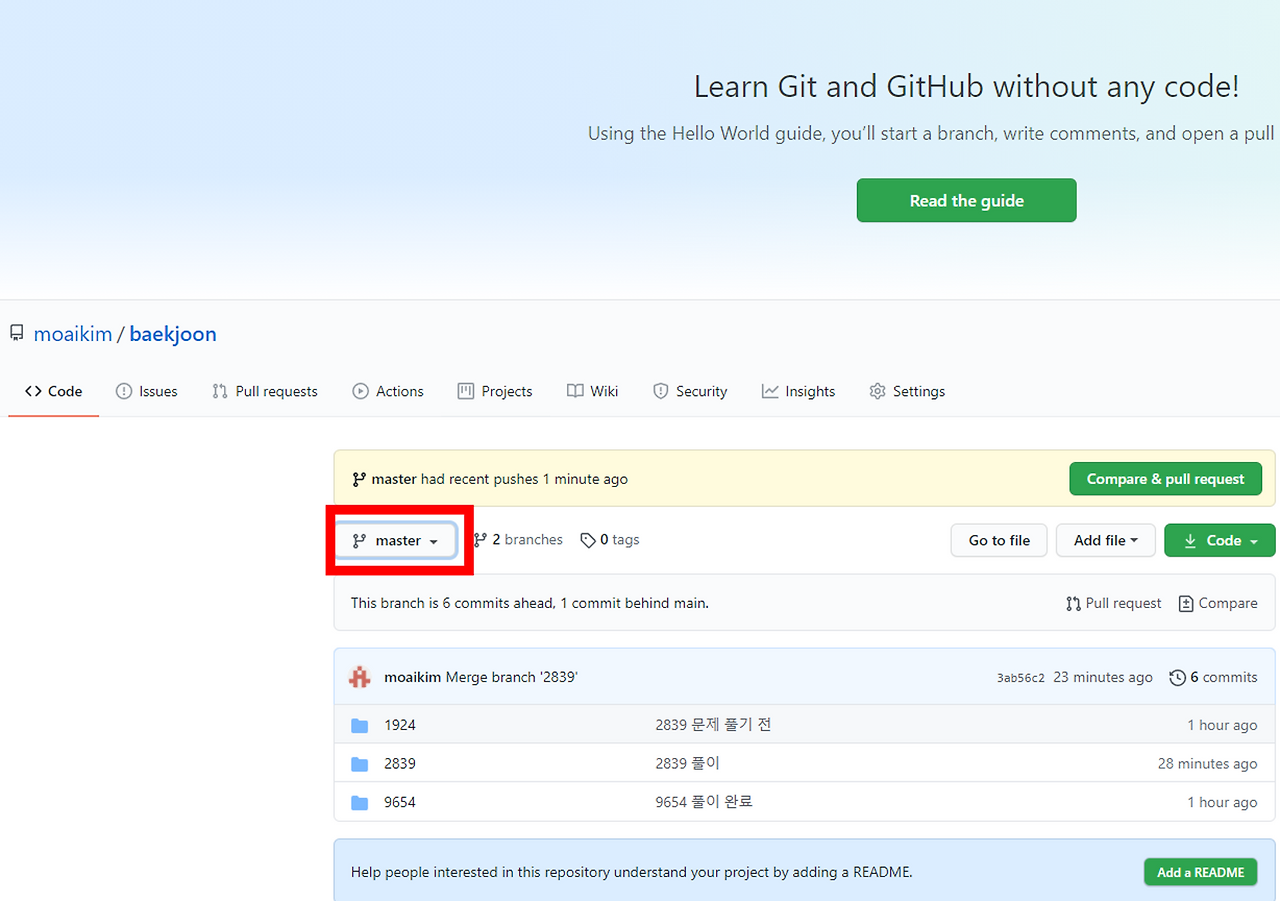Click the tag icon next to 0 tags
1280x901 pixels.
click(x=588, y=540)
